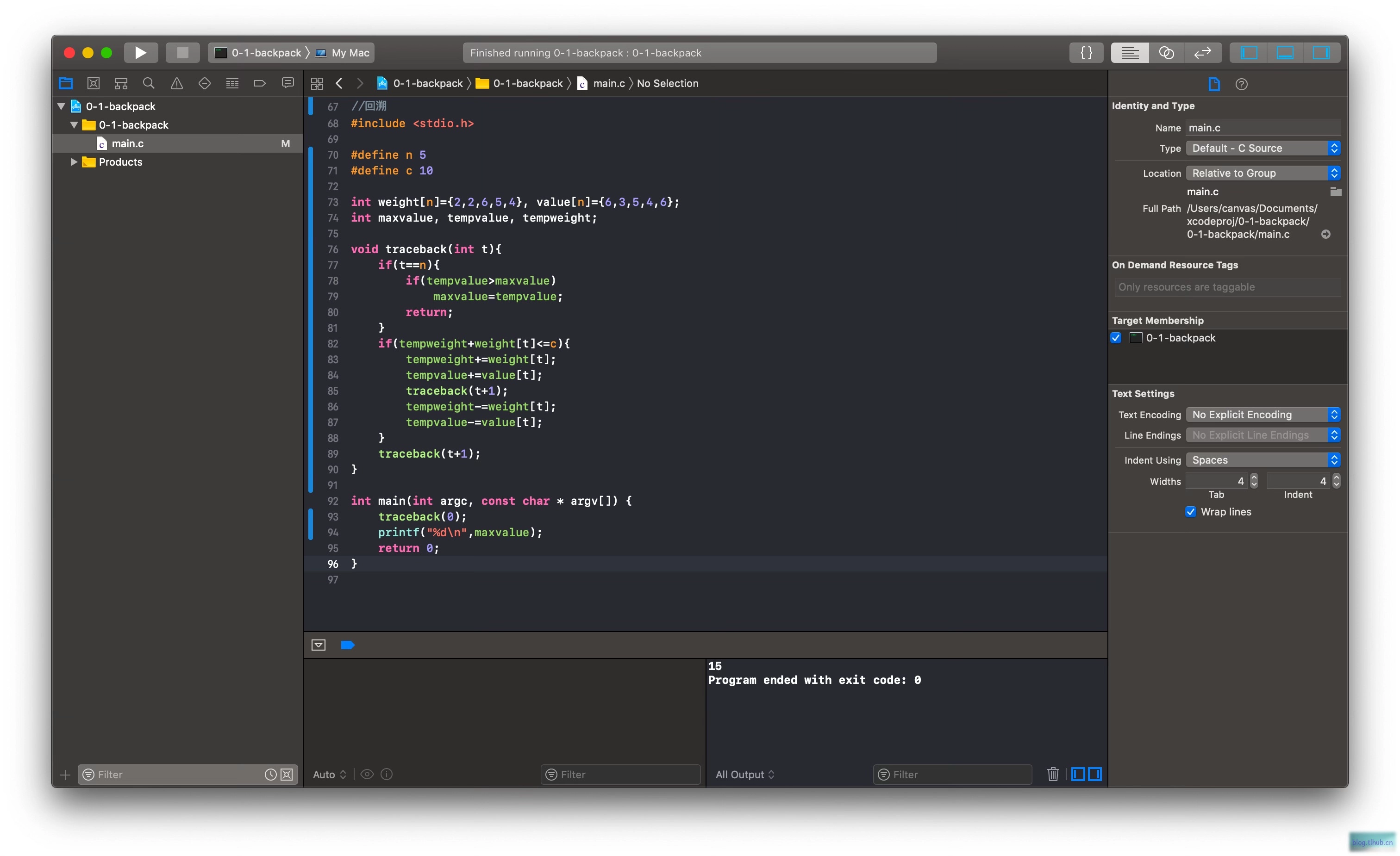Screen dimensions: 1400x856
Task: Toggle the navigator panel
Action: [x=1248, y=53]
